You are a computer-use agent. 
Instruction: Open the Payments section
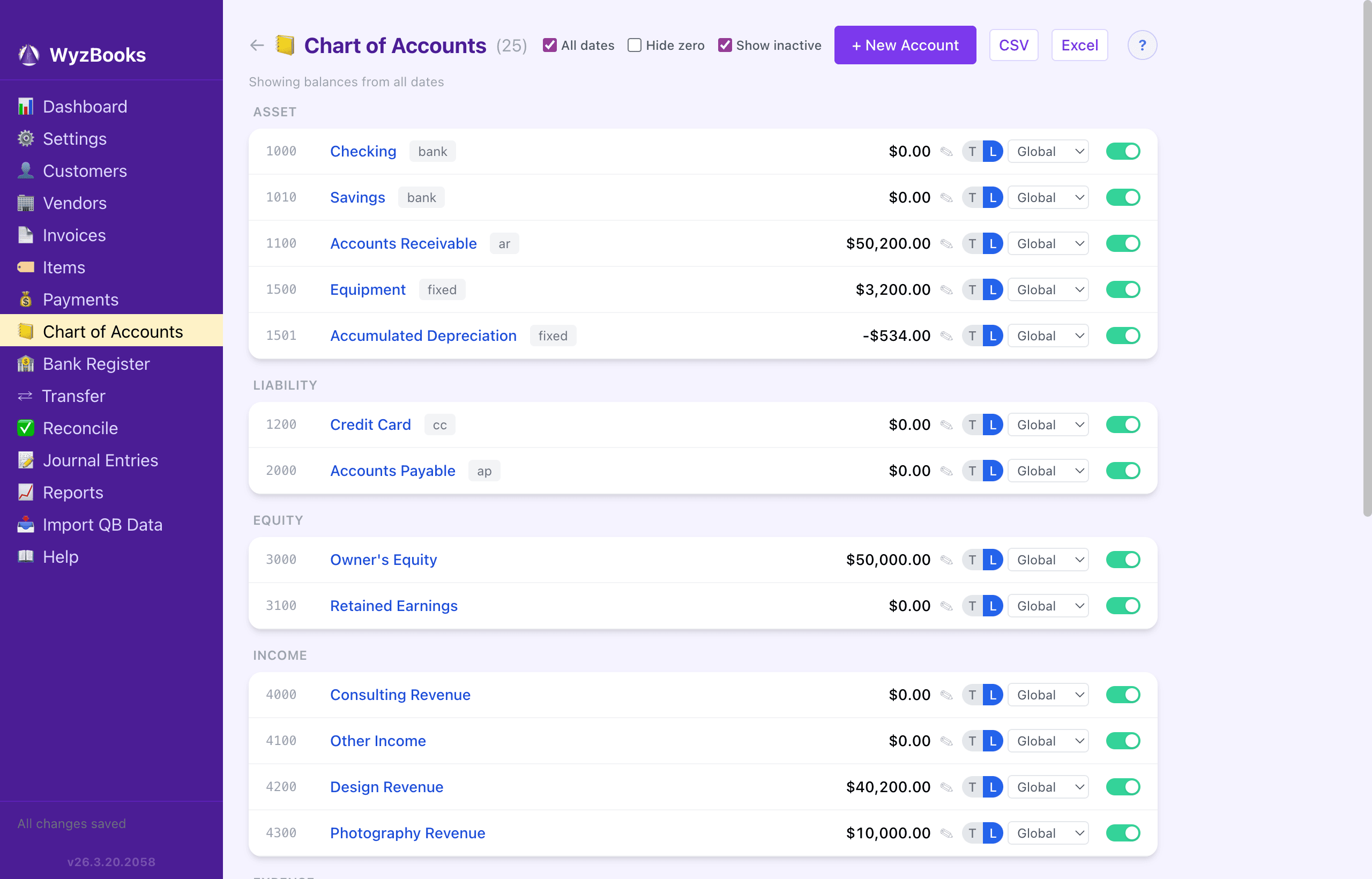click(80, 299)
